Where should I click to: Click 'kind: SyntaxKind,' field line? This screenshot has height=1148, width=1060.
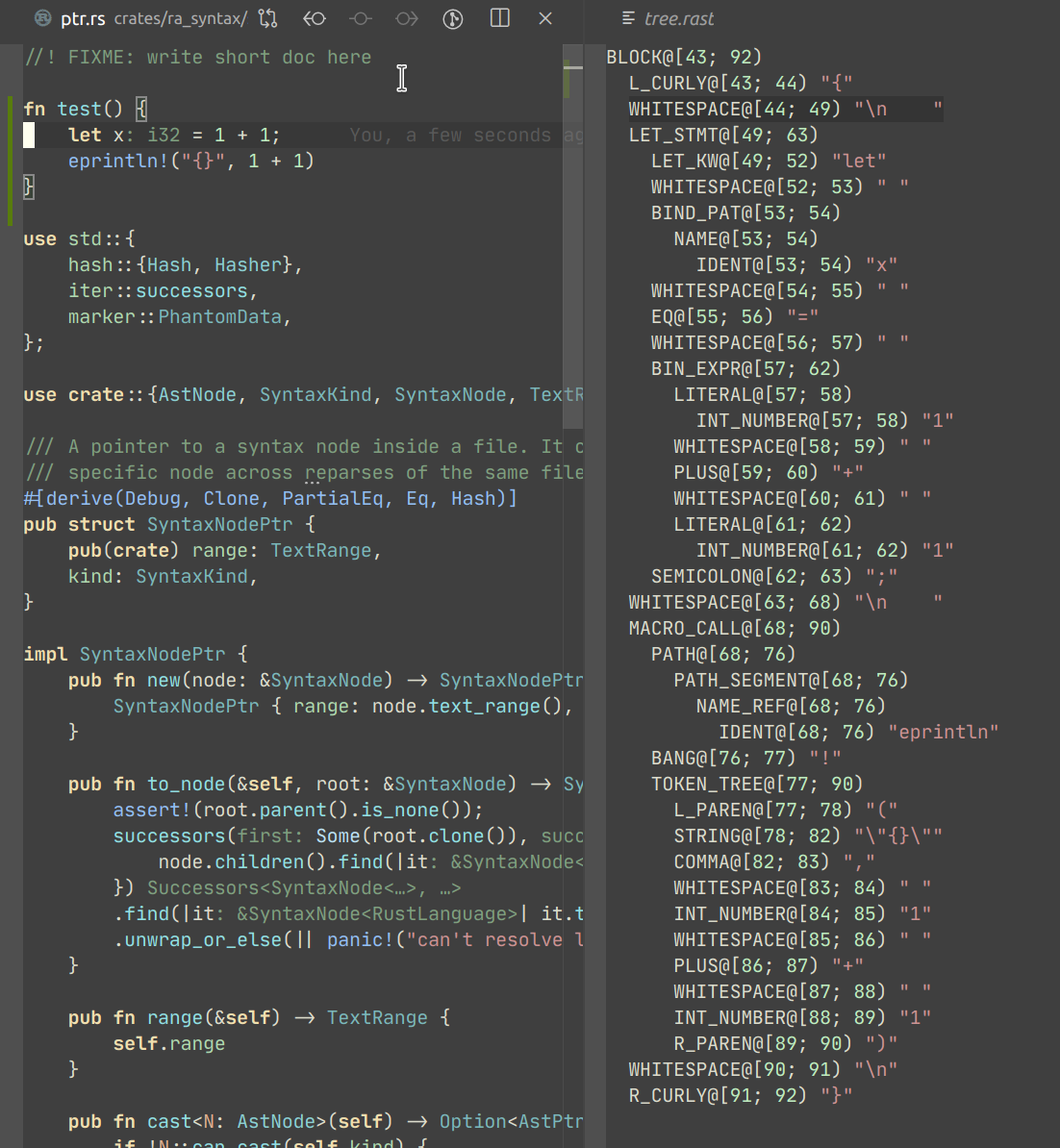(x=163, y=576)
